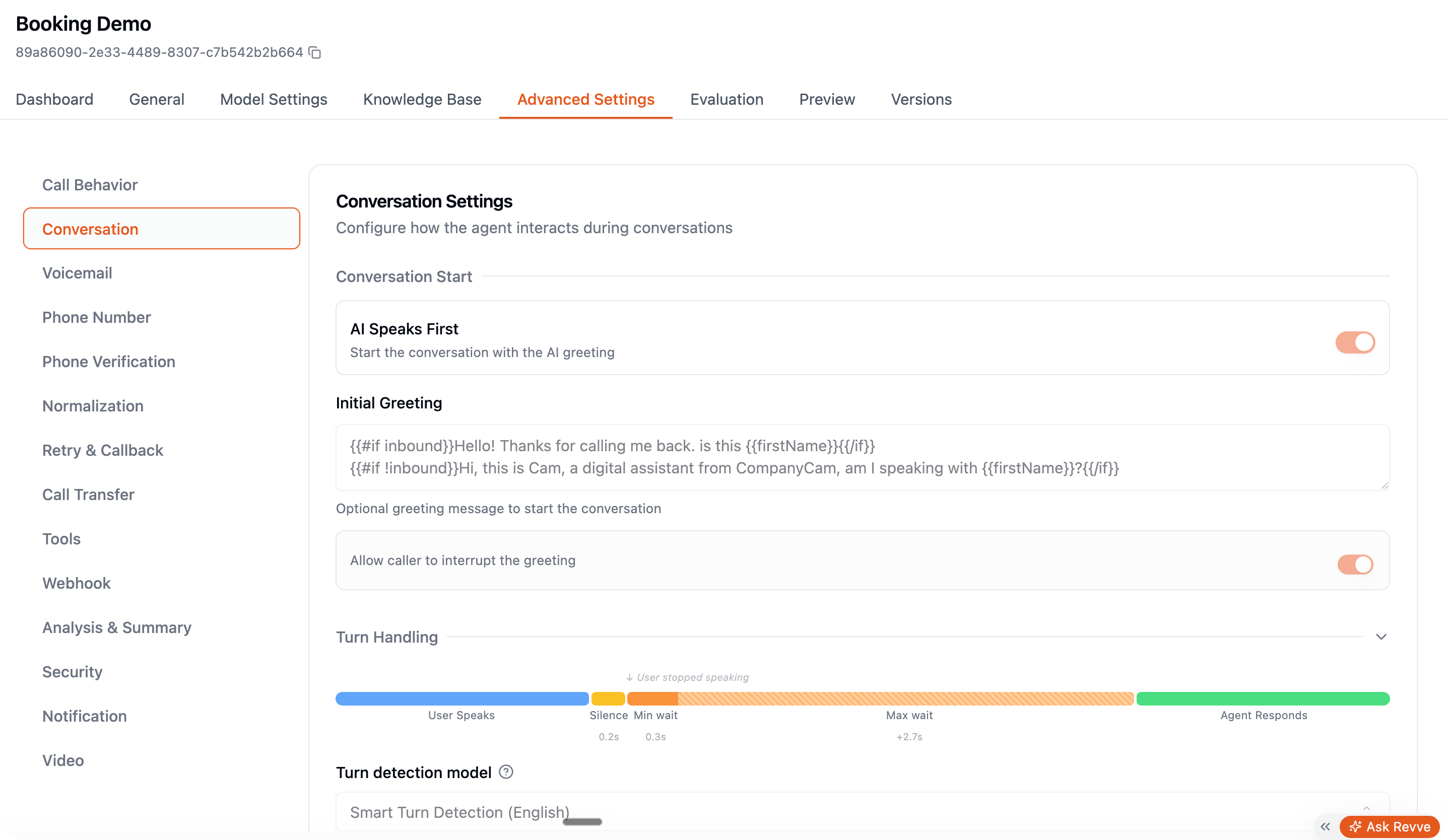This screenshot has width=1448, height=840.
Task: Open Call Transfer settings
Action: [x=161, y=495]
